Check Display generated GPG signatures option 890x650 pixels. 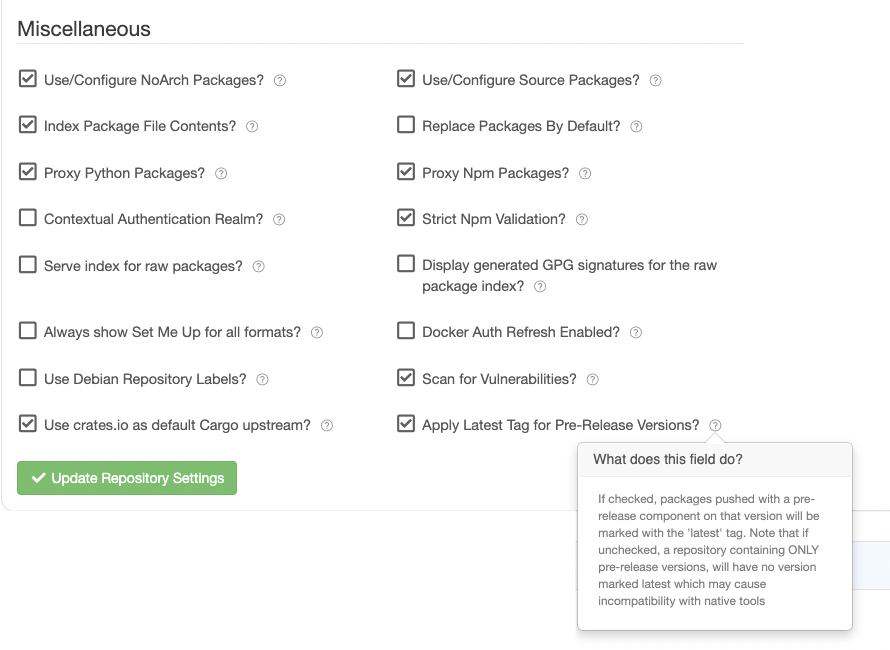coord(406,265)
